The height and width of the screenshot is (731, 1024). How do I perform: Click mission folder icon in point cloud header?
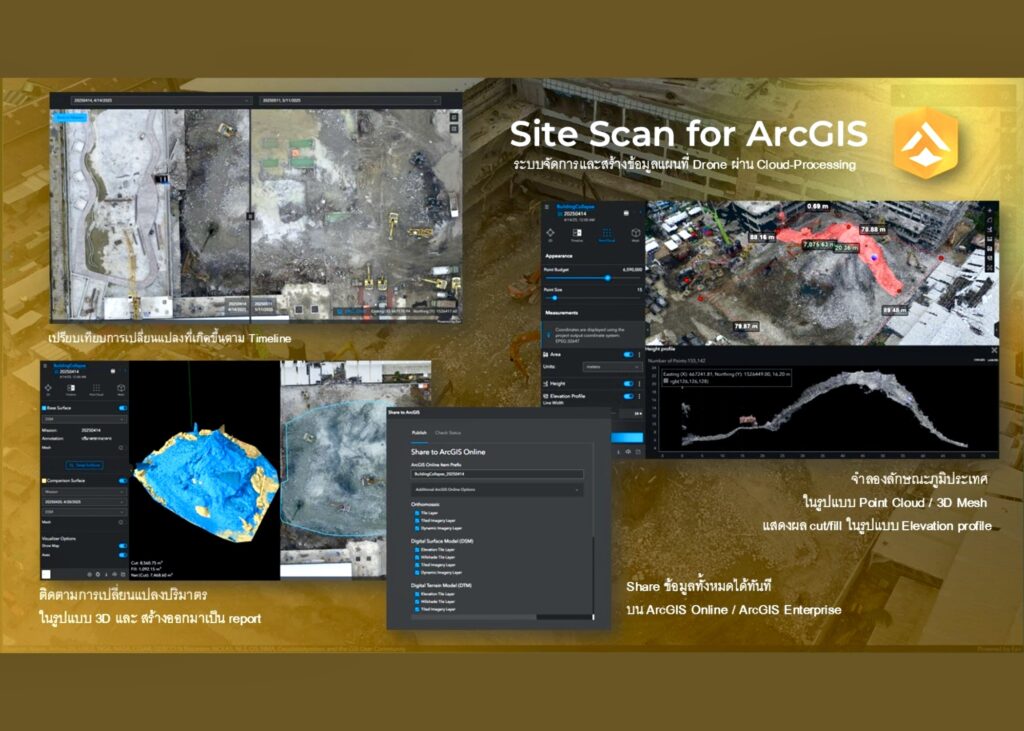click(x=626, y=214)
